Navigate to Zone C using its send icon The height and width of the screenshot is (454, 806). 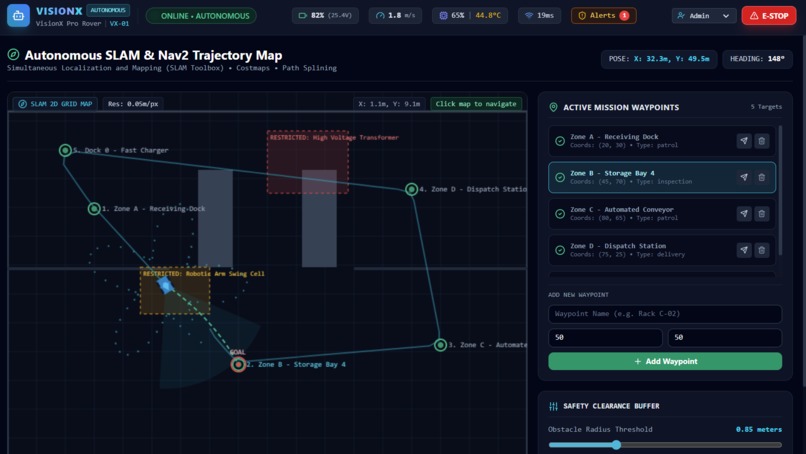744,214
